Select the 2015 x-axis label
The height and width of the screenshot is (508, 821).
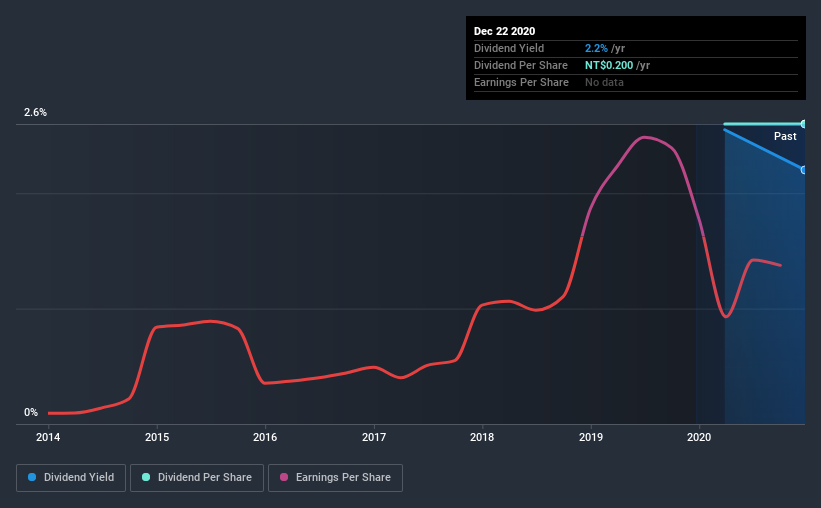click(157, 437)
